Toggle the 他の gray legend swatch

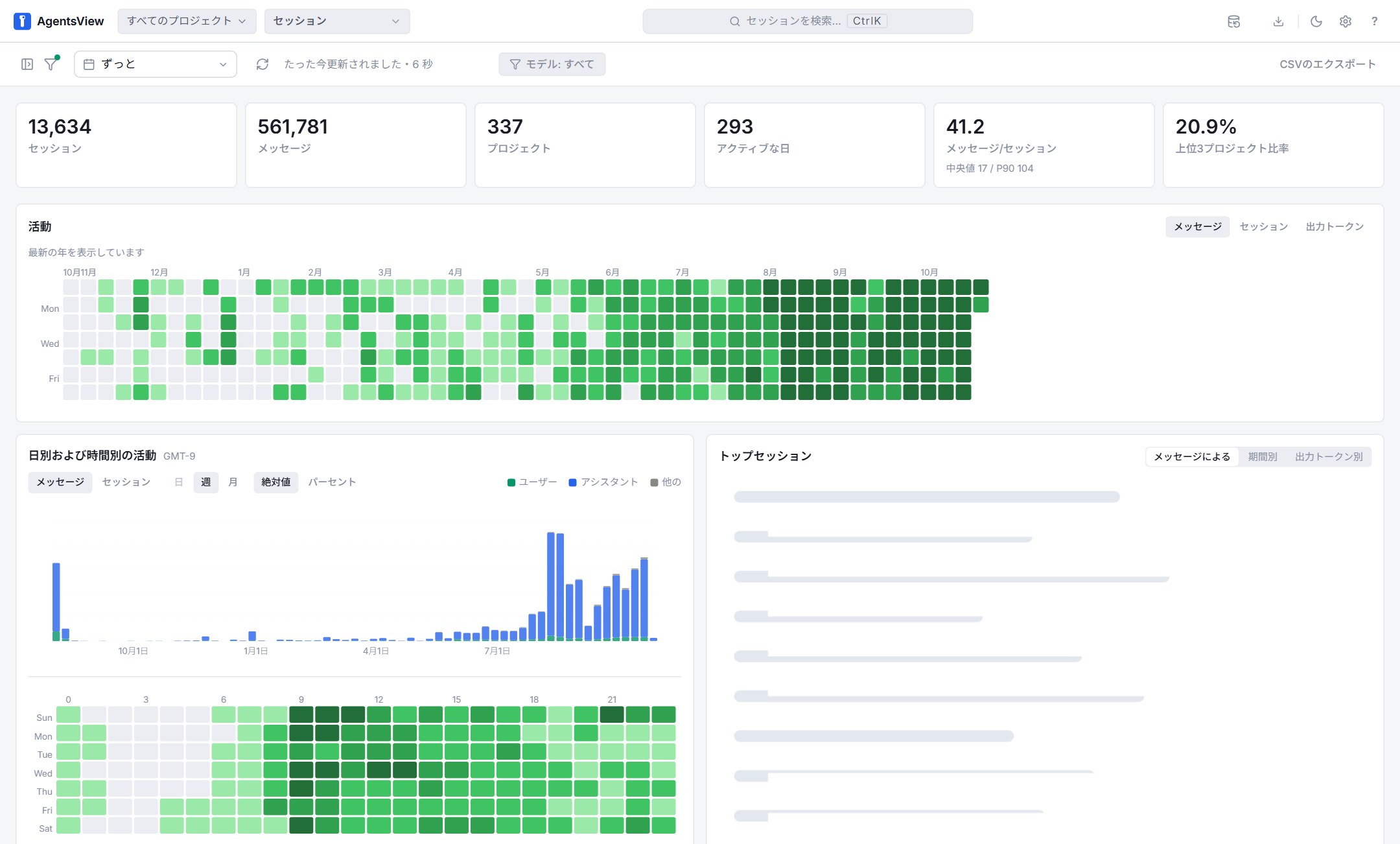click(x=654, y=482)
